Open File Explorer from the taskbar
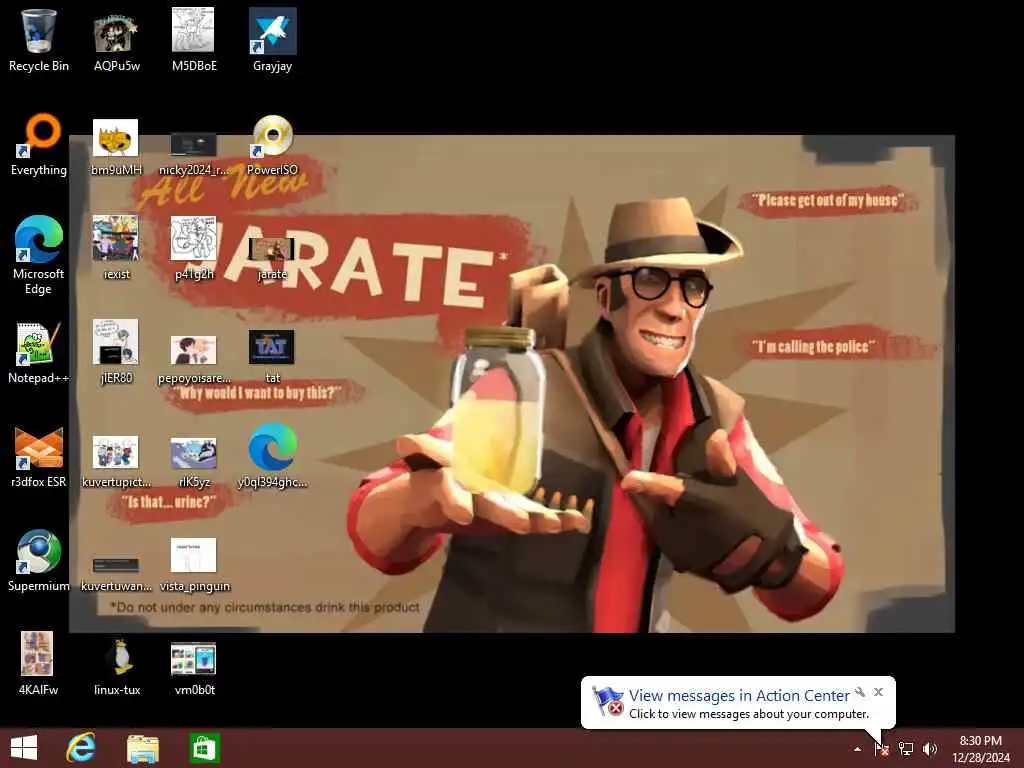1024x768 pixels. (x=142, y=748)
